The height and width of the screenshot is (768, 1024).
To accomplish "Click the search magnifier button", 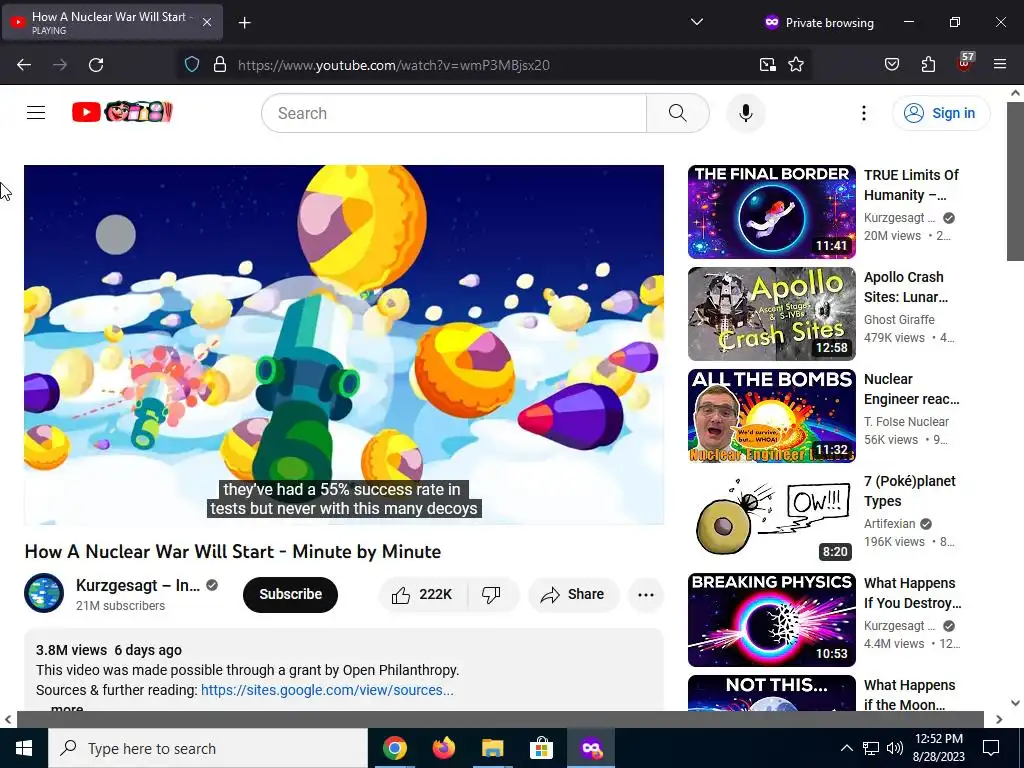I will (x=678, y=113).
